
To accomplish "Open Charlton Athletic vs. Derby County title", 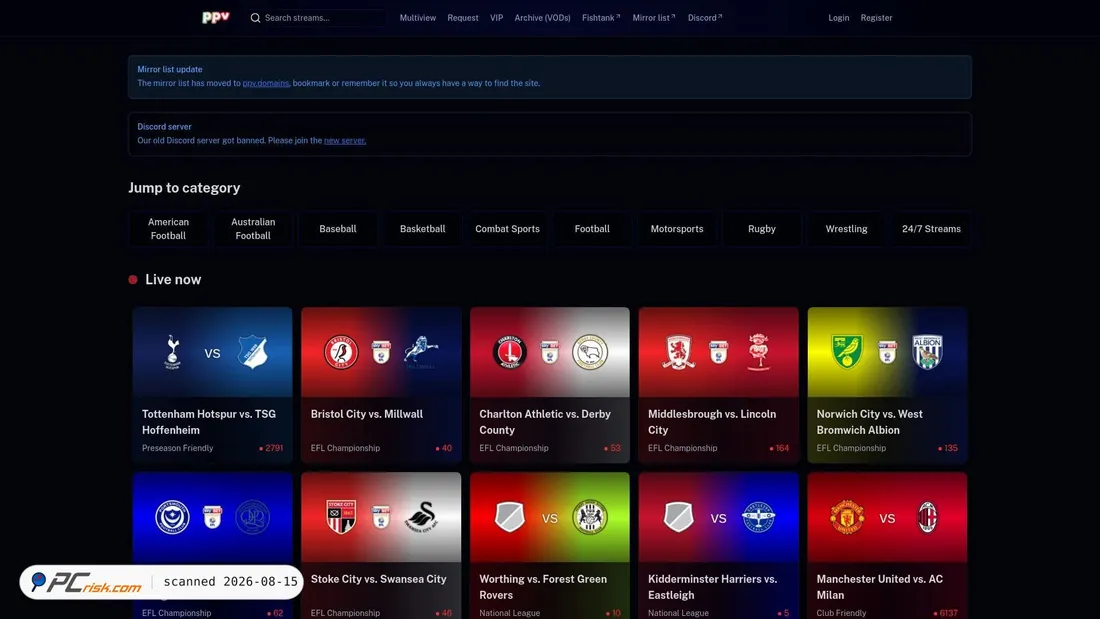I will [545, 422].
